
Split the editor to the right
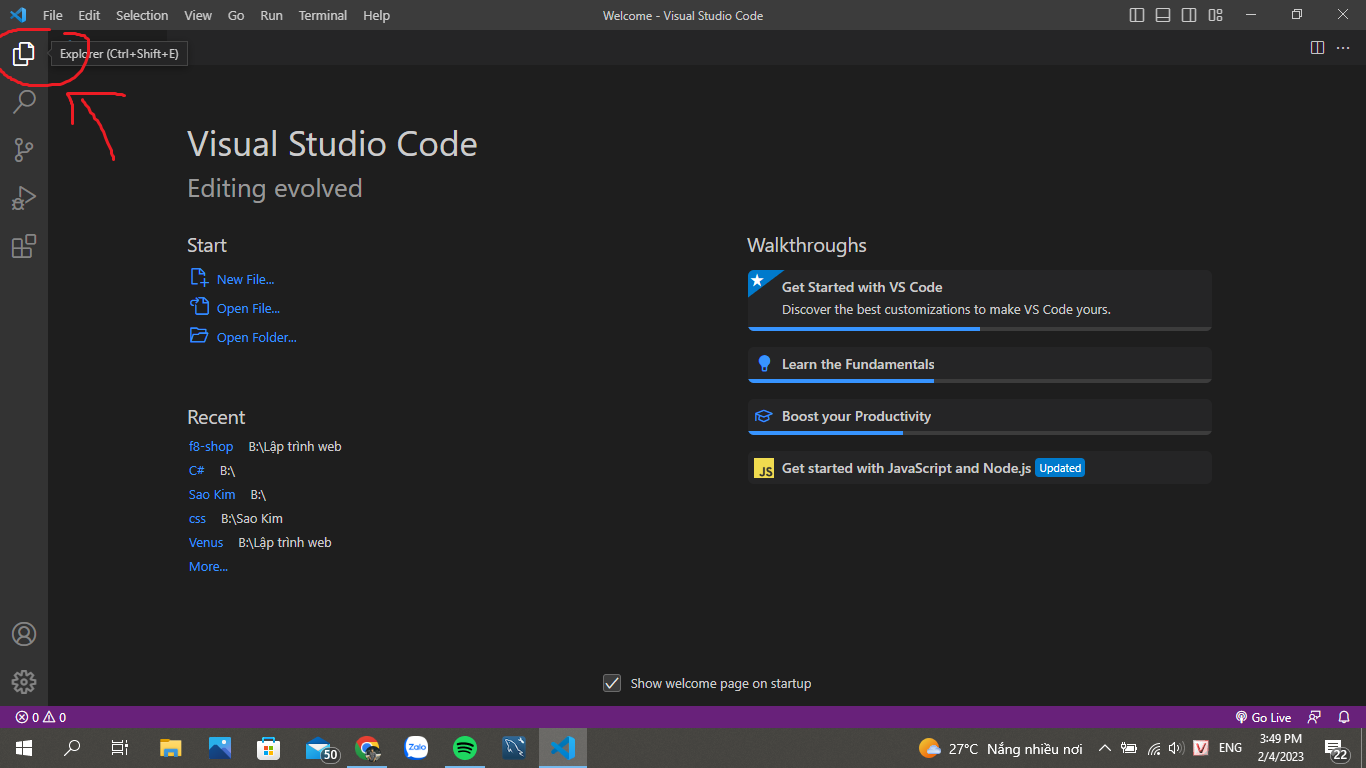pos(1317,48)
